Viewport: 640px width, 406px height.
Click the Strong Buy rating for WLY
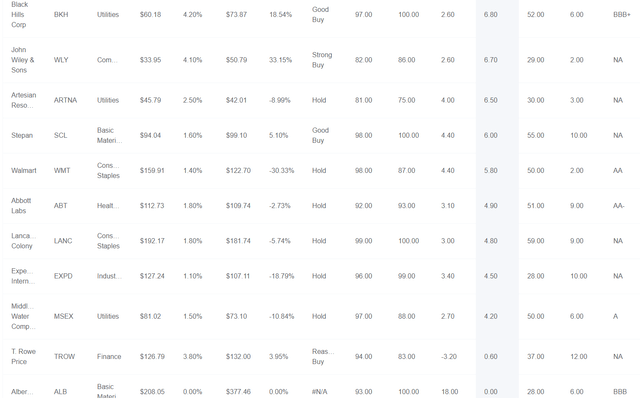322,60
